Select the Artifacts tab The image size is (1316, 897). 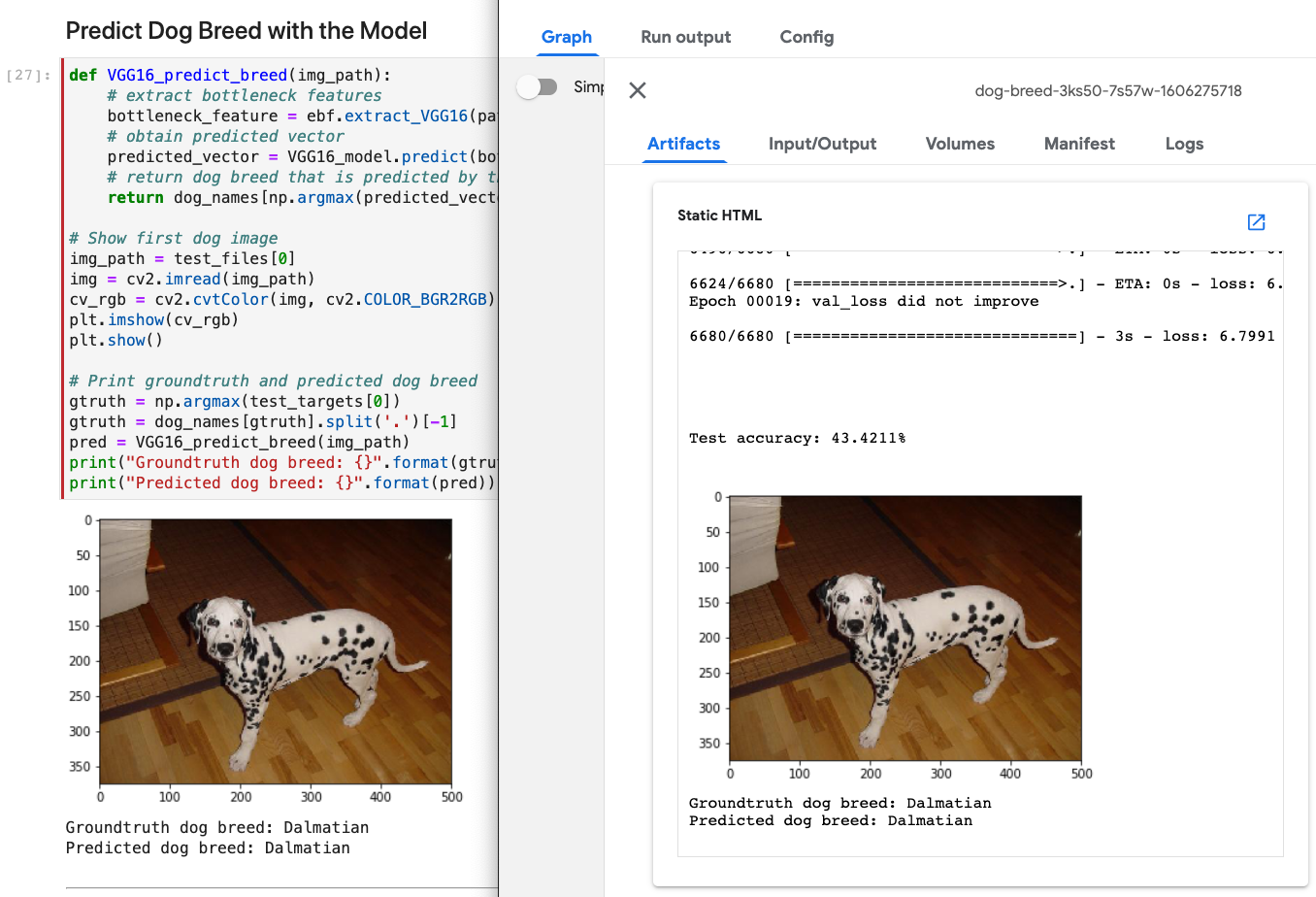(684, 144)
